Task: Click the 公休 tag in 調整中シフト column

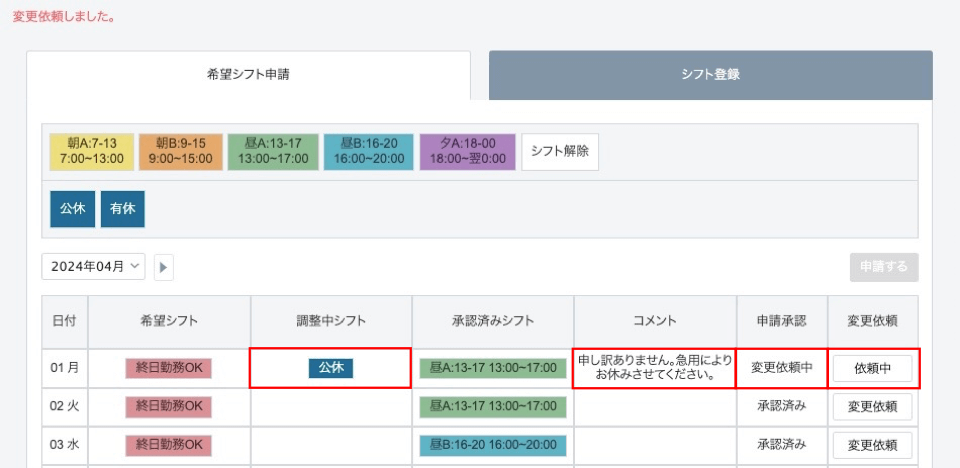Action: (x=331, y=368)
